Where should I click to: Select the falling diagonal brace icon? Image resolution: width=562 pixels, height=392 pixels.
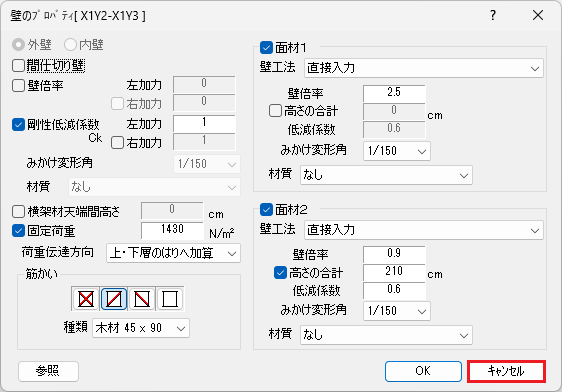click(142, 299)
